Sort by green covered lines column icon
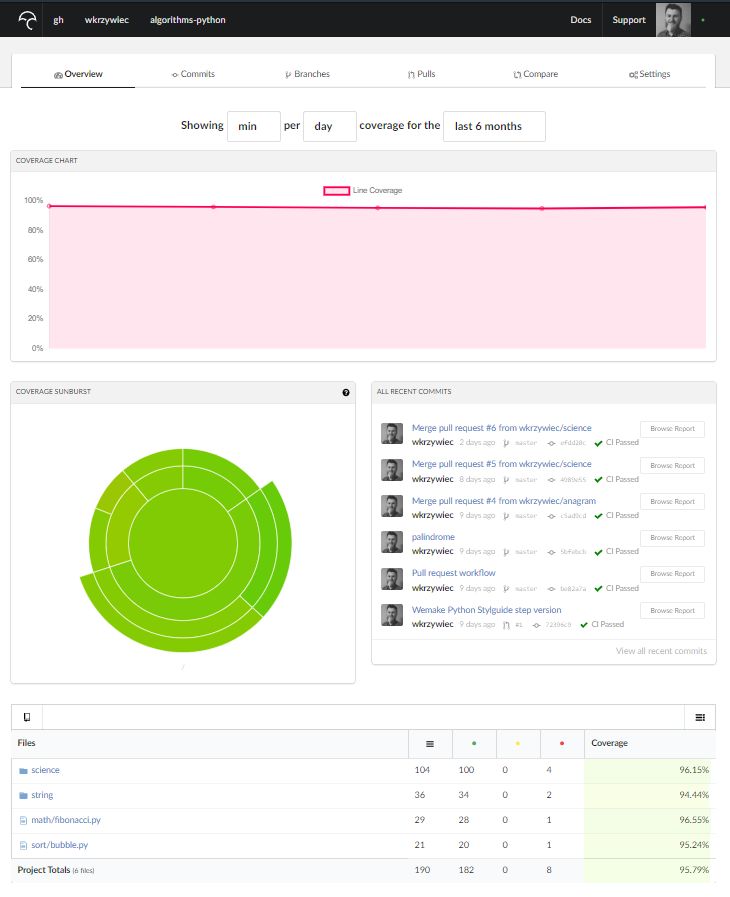The height and width of the screenshot is (897, 730). pyautogui.click(x=474, y=744)
